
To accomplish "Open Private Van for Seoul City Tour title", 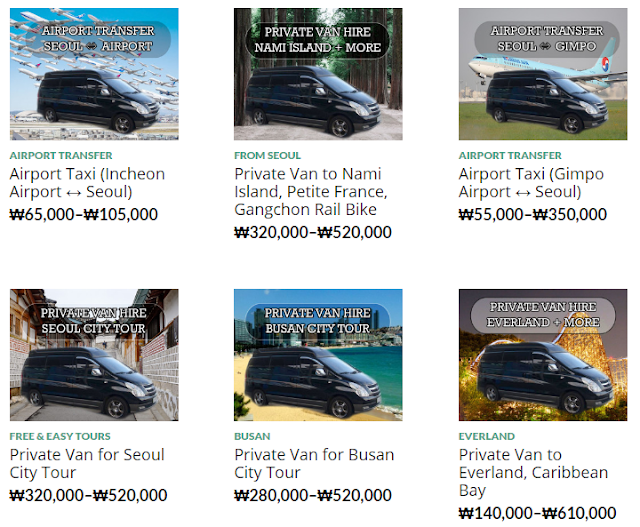I will (87, 463).
